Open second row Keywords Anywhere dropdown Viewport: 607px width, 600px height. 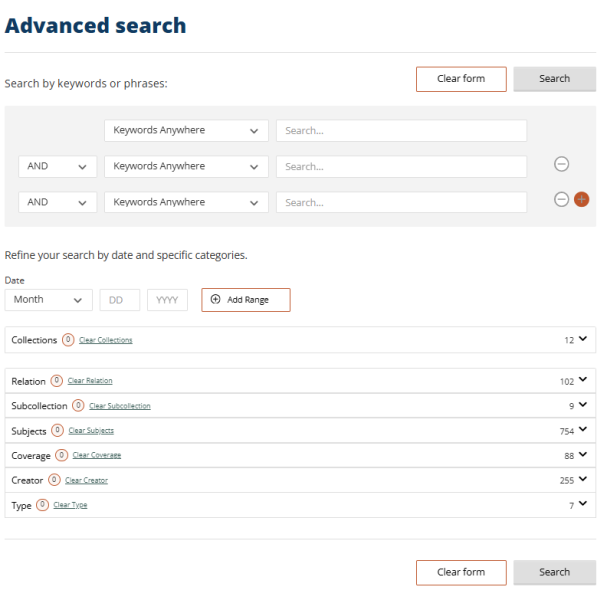(186, 166)
